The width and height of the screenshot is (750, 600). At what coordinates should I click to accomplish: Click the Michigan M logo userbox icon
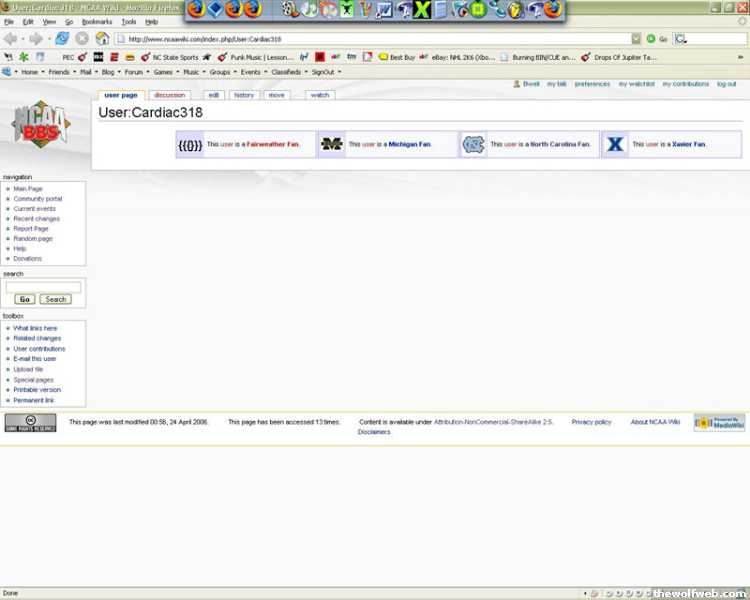[331, 144]
